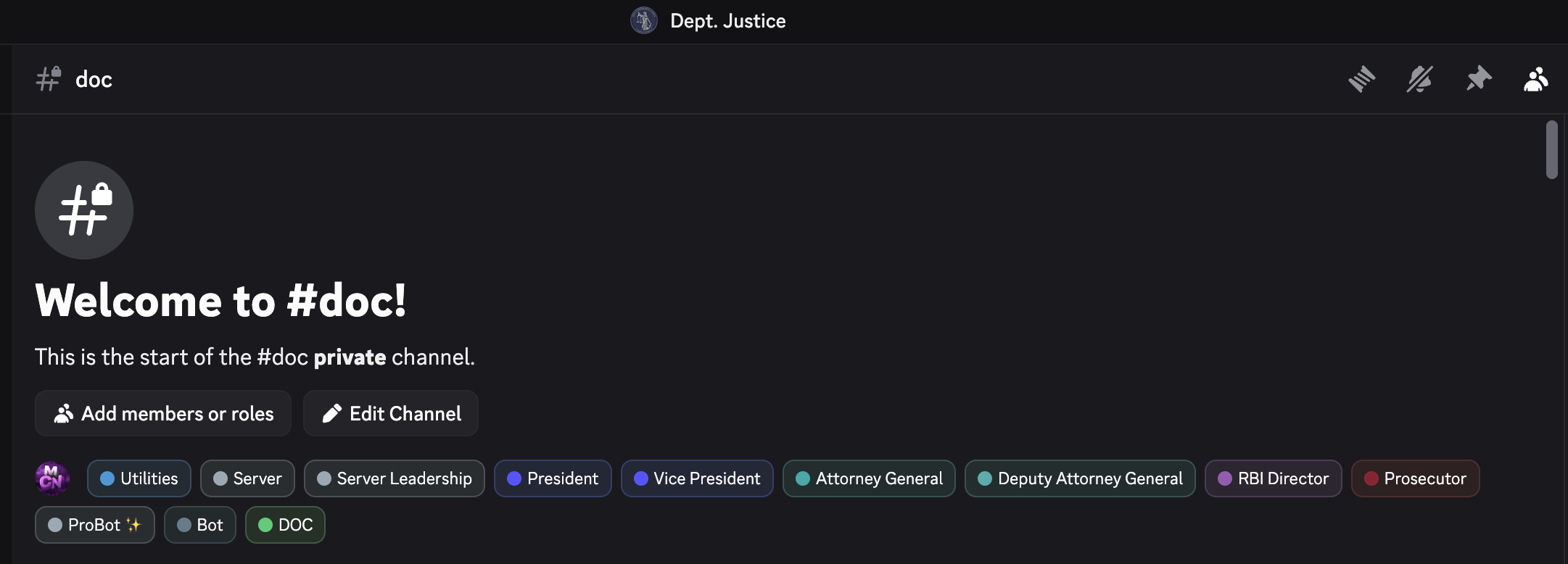Click the Edit Channel button
1568x564 pixels.
[391, 413]
